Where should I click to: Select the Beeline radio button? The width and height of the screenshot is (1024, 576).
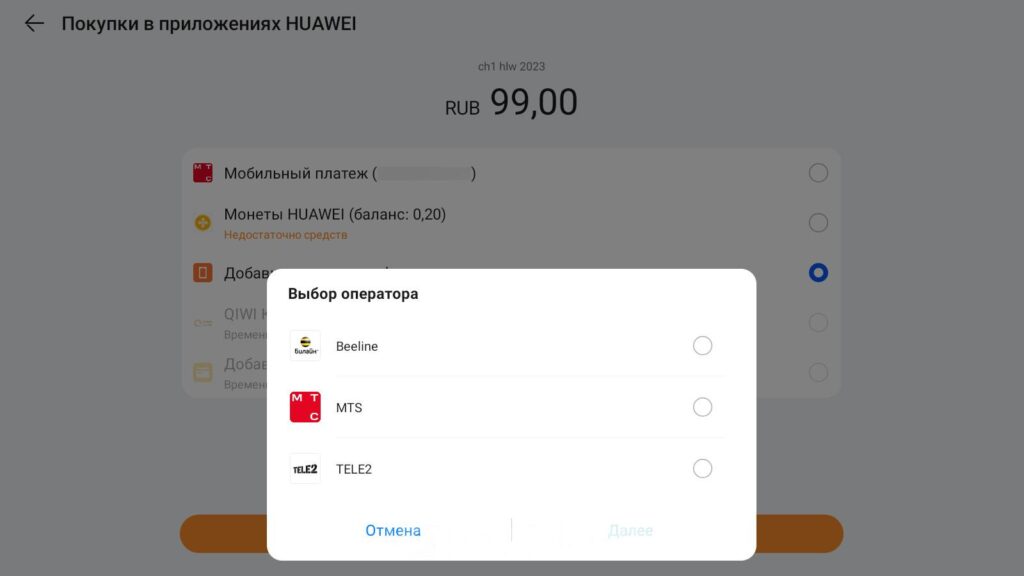tap(702, 345)
